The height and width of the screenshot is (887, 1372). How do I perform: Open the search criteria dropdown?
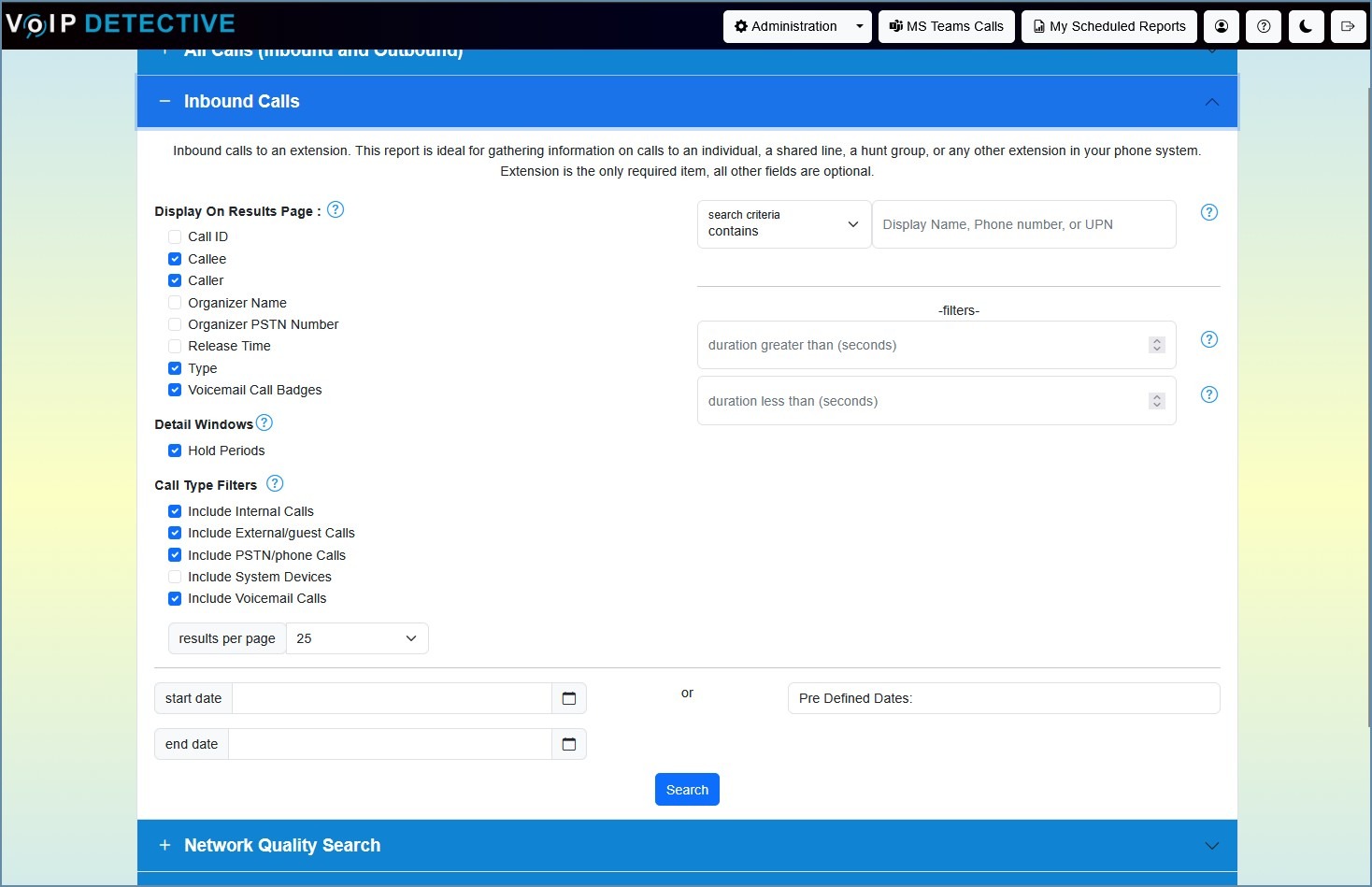(x=783, y=224)
